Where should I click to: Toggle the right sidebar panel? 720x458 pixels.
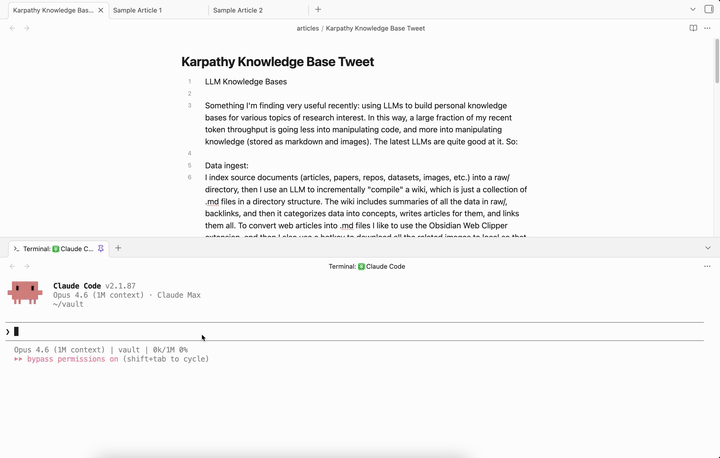[x=709, y=10]
